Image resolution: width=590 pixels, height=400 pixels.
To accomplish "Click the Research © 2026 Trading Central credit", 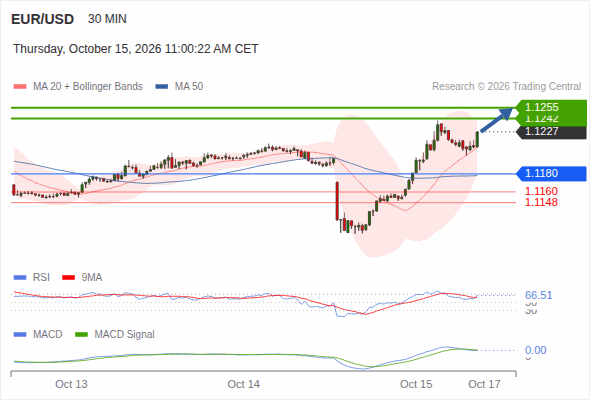I will (506, 87).
